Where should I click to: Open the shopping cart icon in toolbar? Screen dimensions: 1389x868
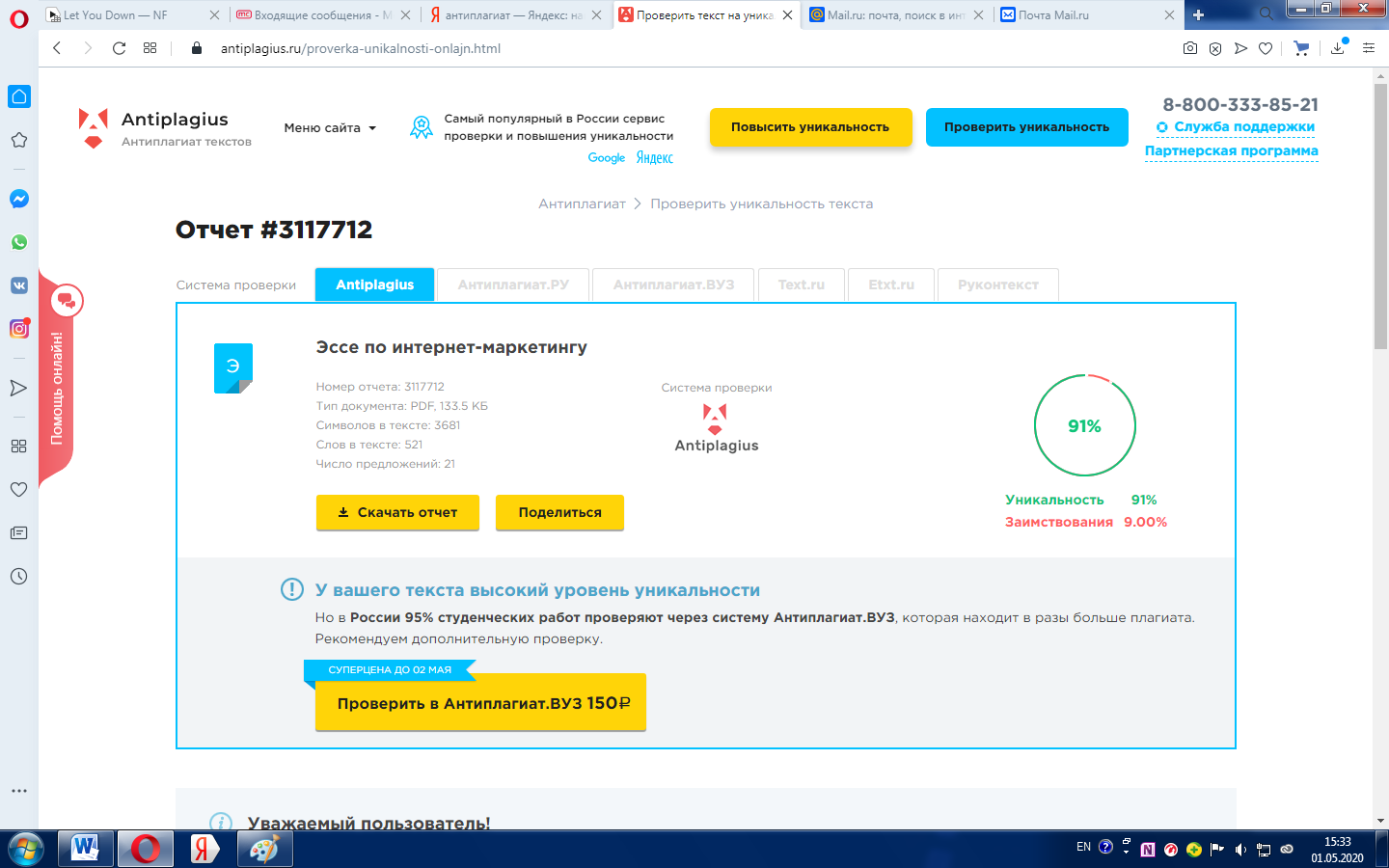click(x=1301, y=48)
